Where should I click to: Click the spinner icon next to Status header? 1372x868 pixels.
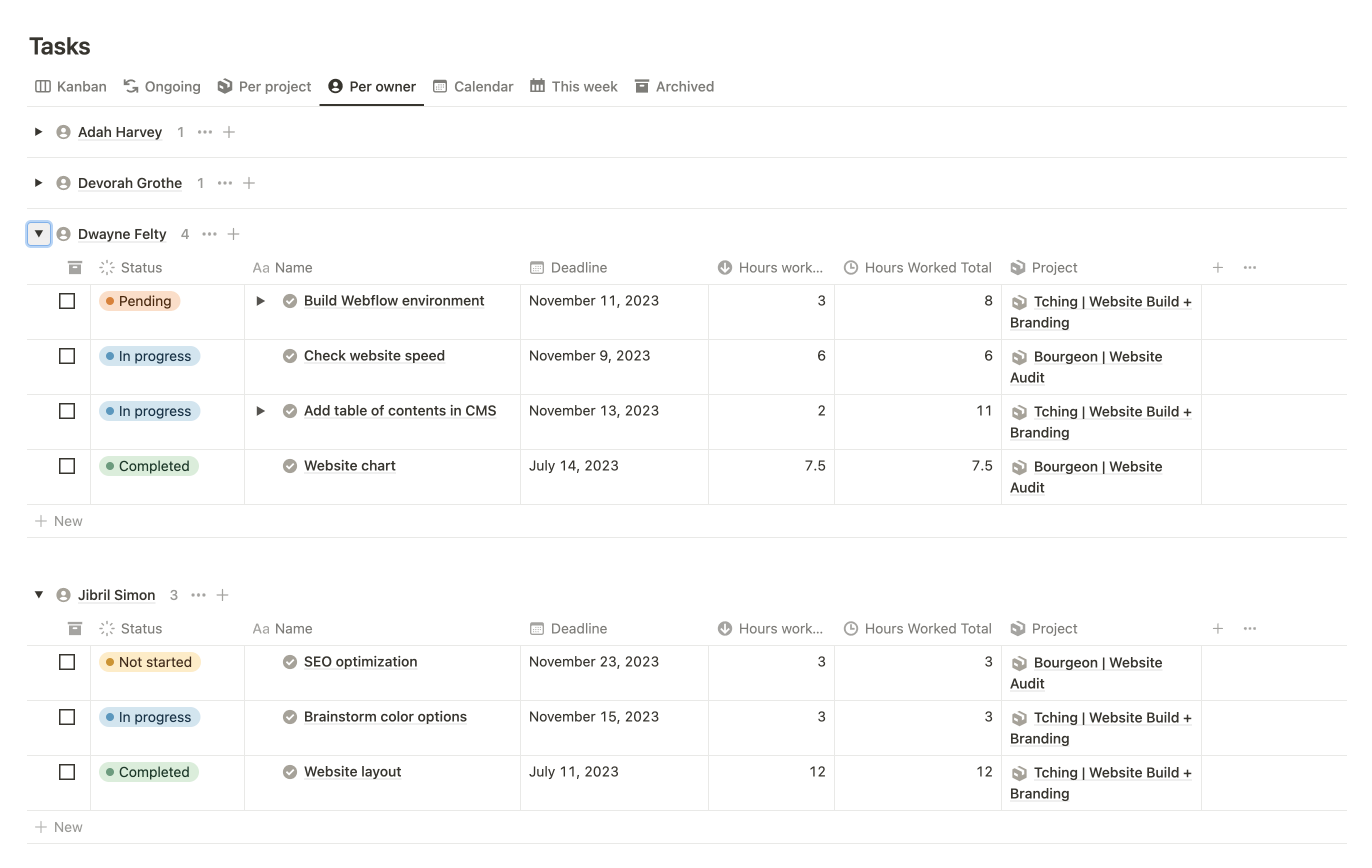(x=106, y=266)
